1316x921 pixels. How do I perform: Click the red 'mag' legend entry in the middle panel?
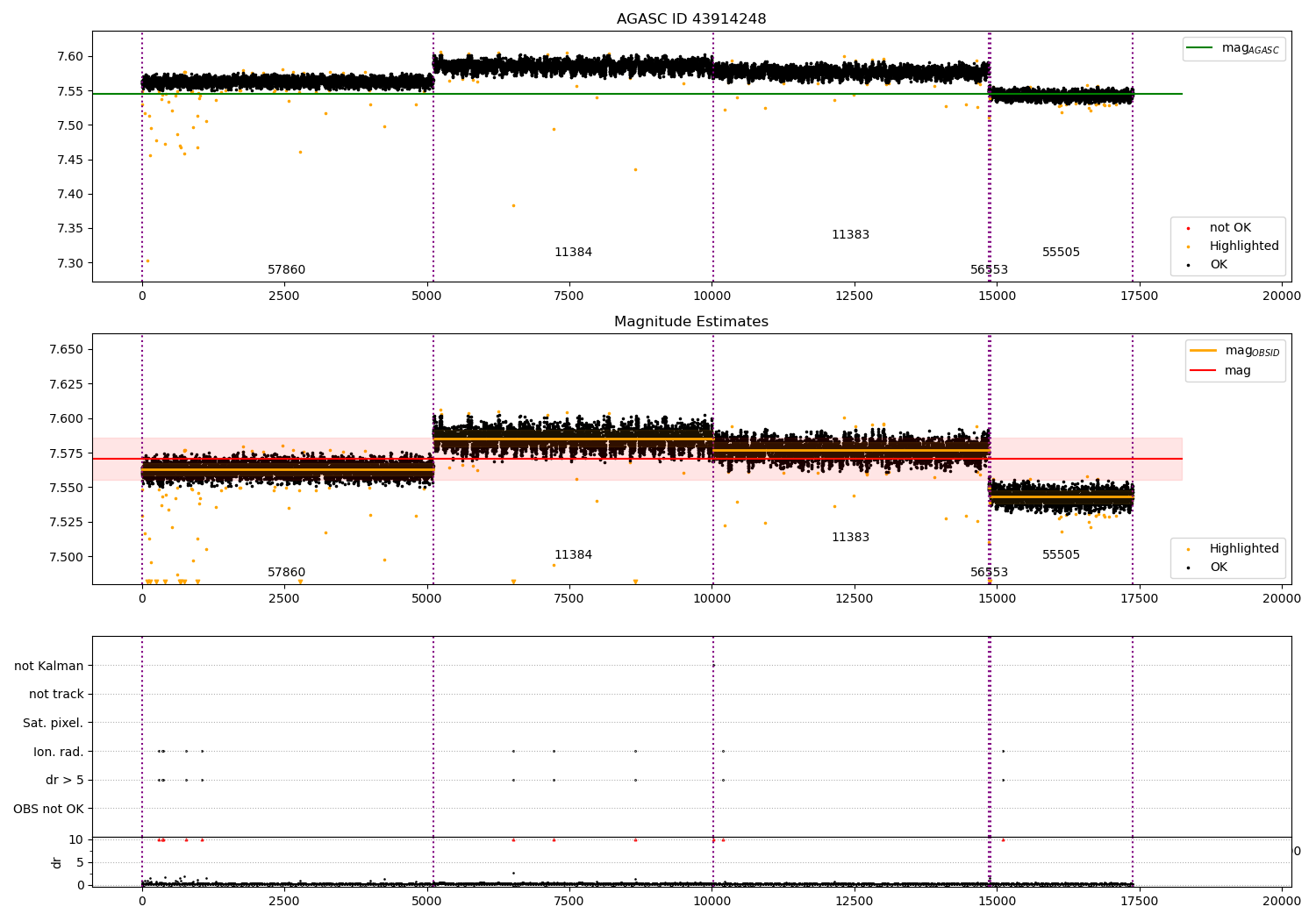tap(1220, 371)
